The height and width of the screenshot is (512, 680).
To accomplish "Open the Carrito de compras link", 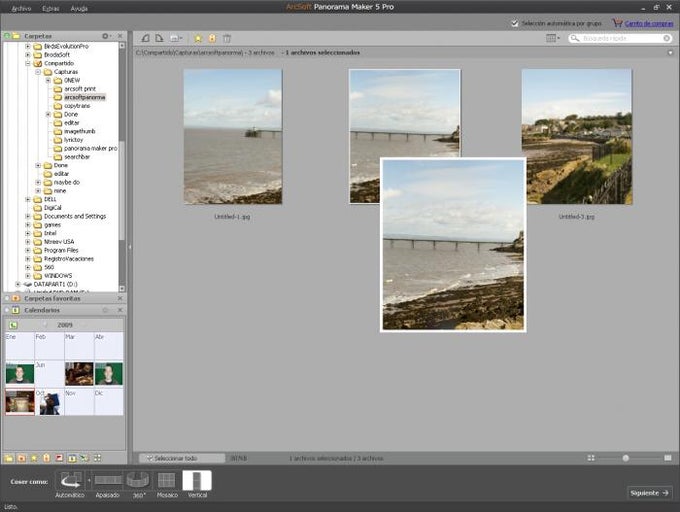I will [x=649, y=23].
